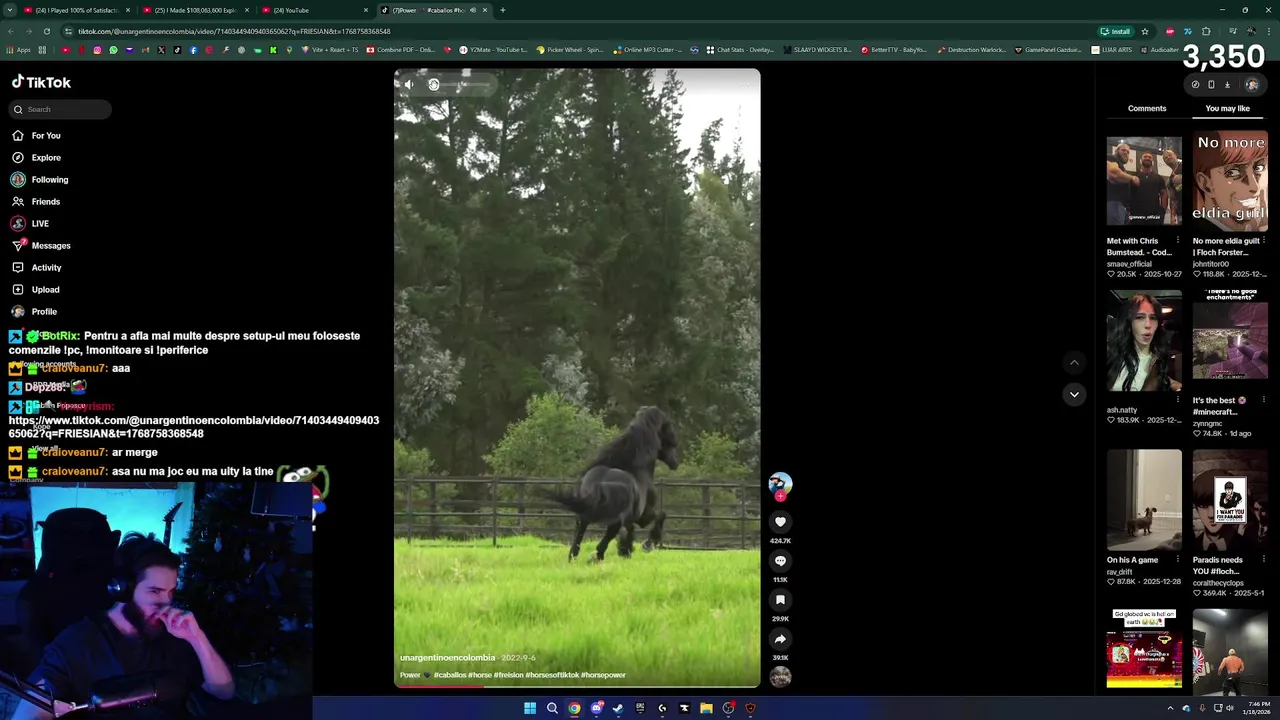Image resolution: width=1280 pixels, height=720 pixels.
Task: Open more options for 'No more eldia guilt'
Action: (x=1264, y=241)
